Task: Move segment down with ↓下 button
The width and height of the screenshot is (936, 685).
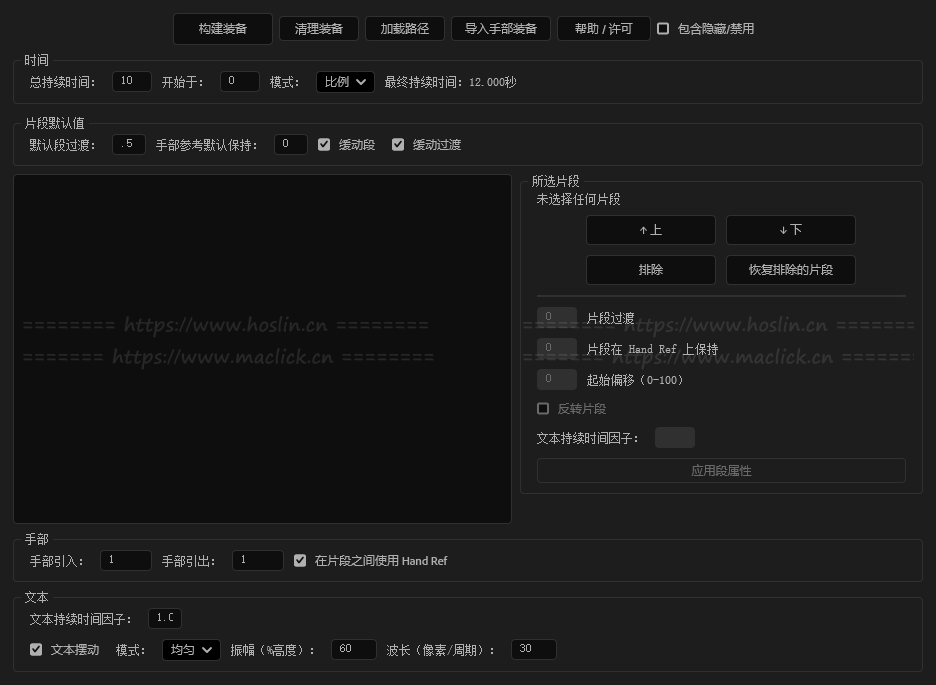Action: 790,230
